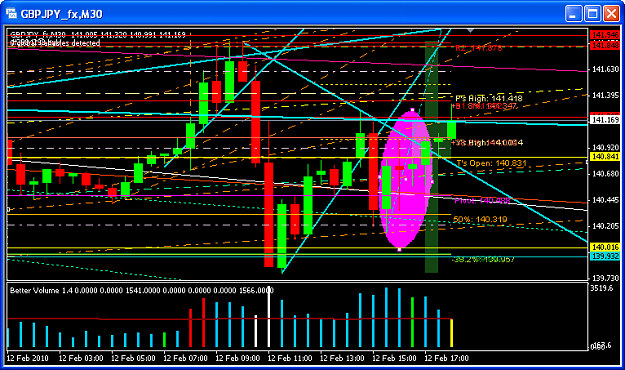Click the T's Open: 140.831 label

491,163
